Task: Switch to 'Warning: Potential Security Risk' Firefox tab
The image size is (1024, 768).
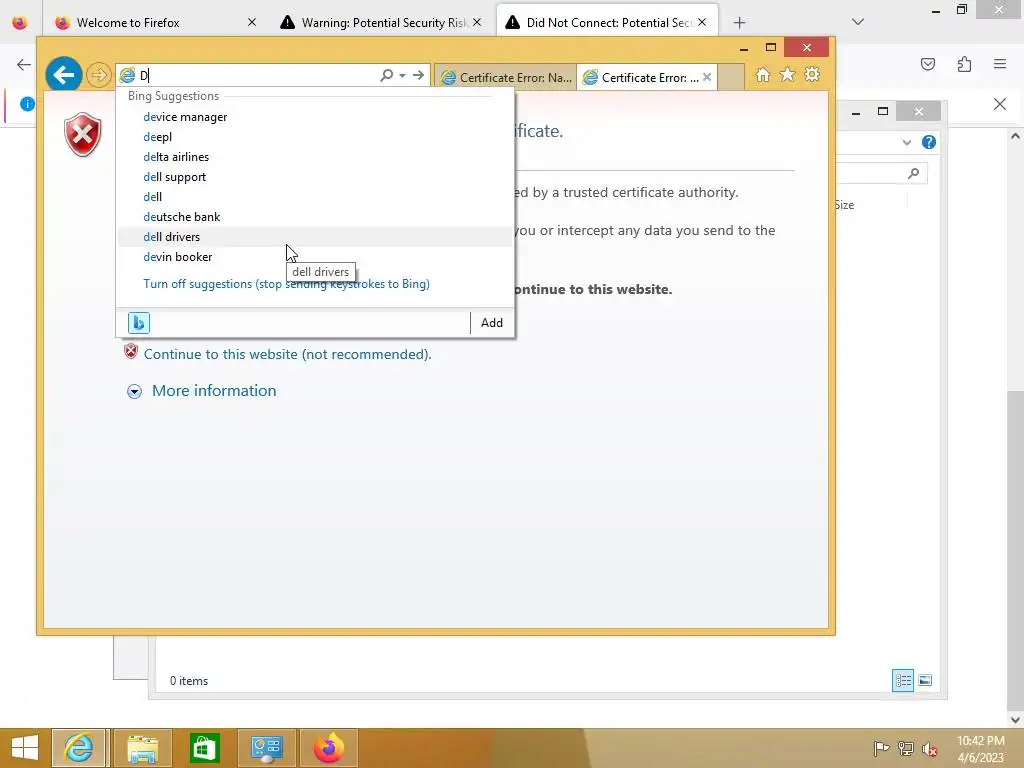Action: point(383,23)
